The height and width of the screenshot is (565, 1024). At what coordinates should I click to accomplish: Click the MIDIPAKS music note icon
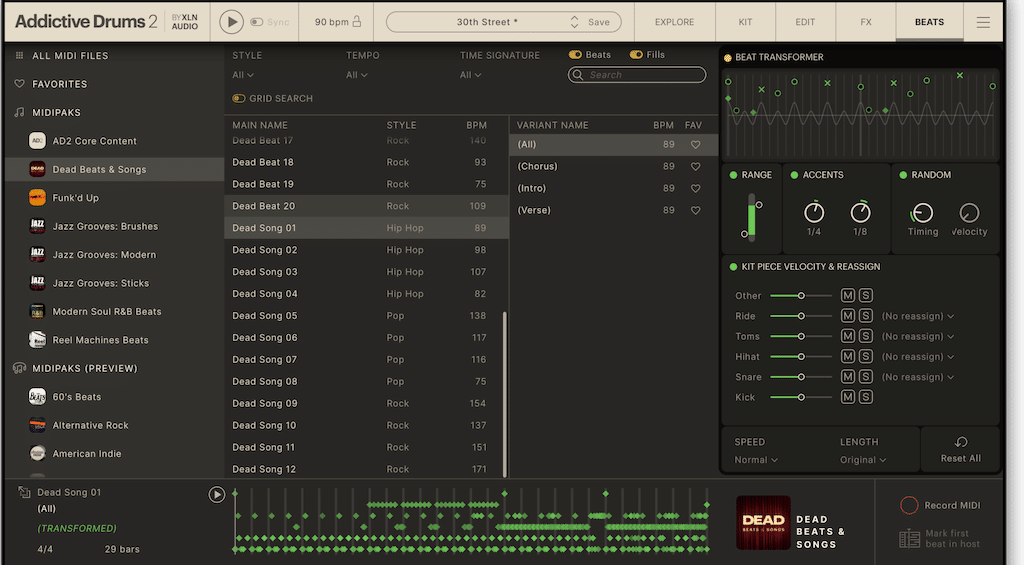pos(20,112)
